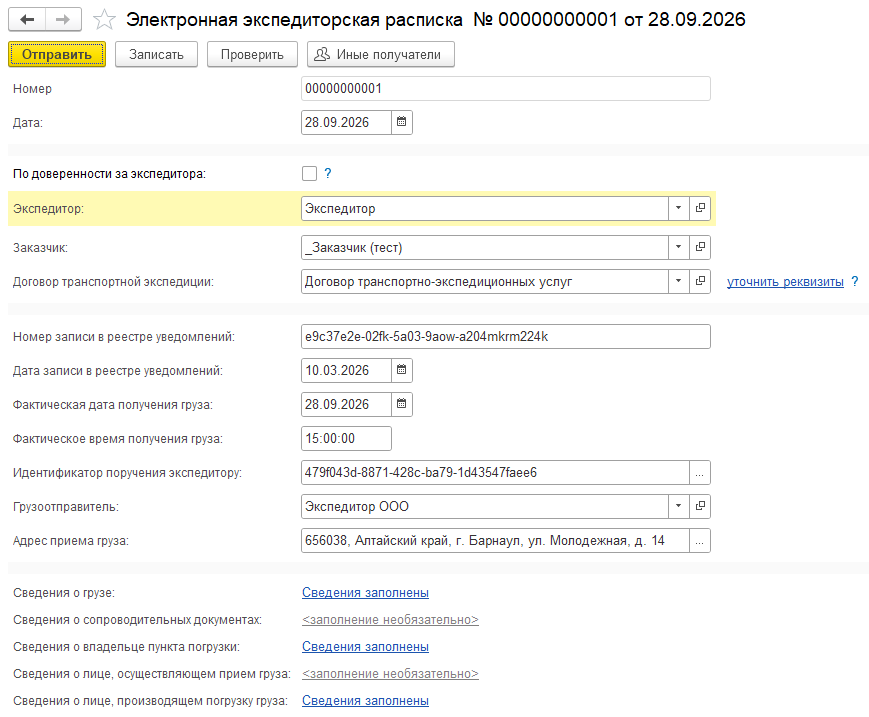This screenshot has width=869, height=717.
Task: Click the Заказчик field containing _Заказчик (тест)
Action: click(x=485, y=247)
